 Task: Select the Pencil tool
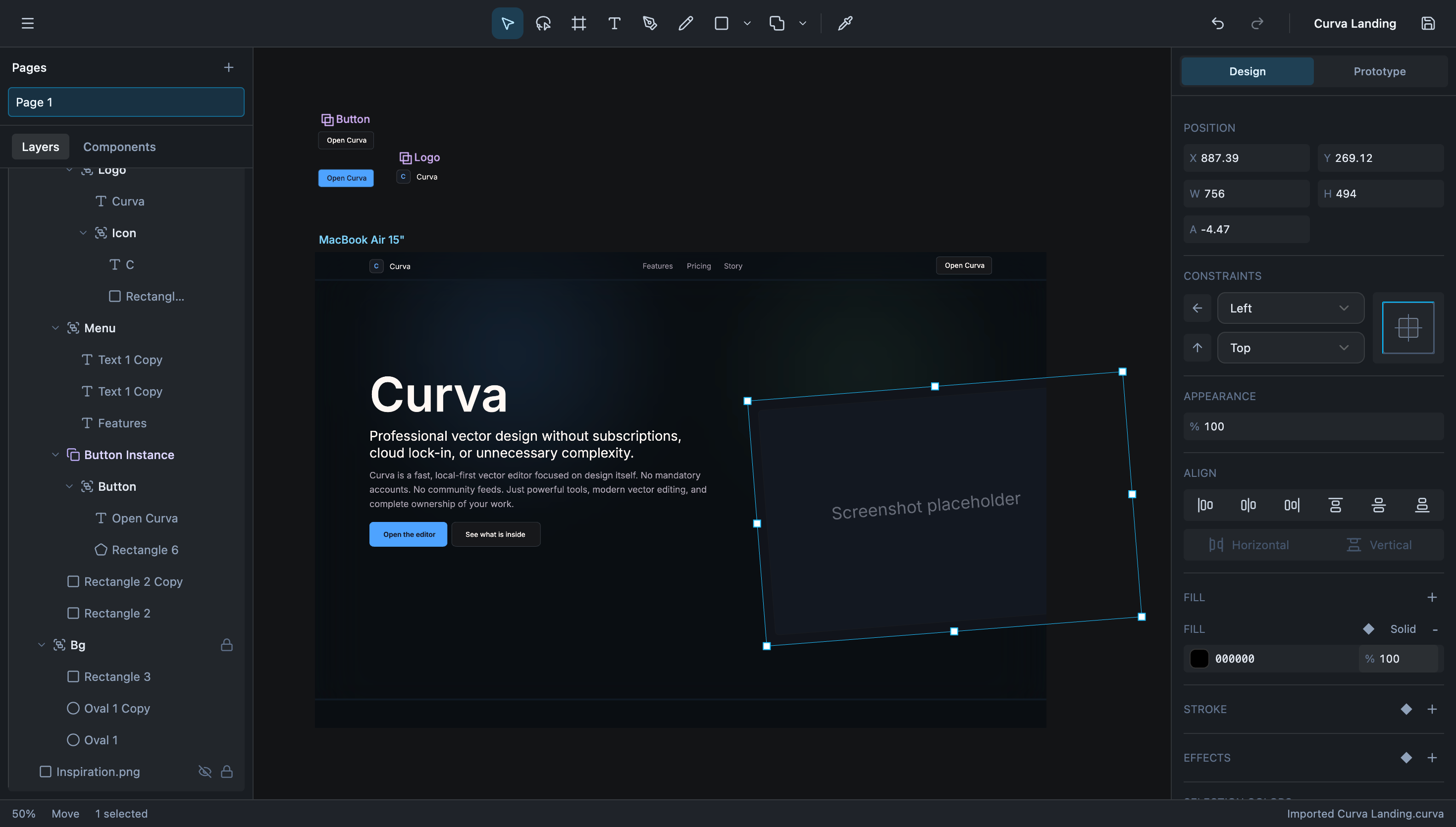click(685, 23)
